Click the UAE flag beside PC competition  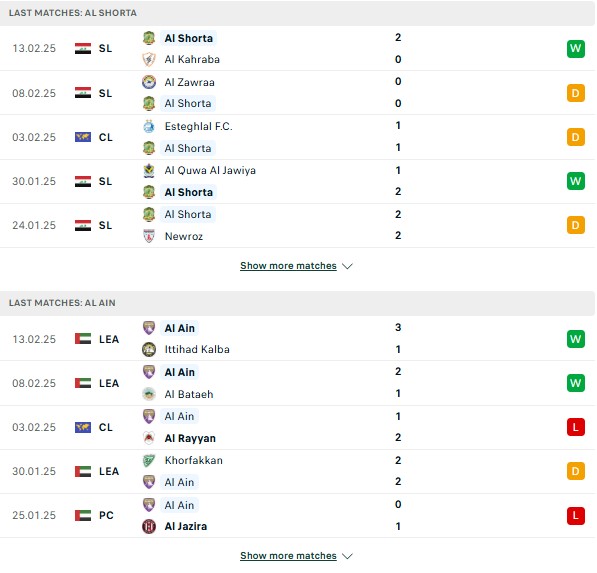[x=83, y=515]
